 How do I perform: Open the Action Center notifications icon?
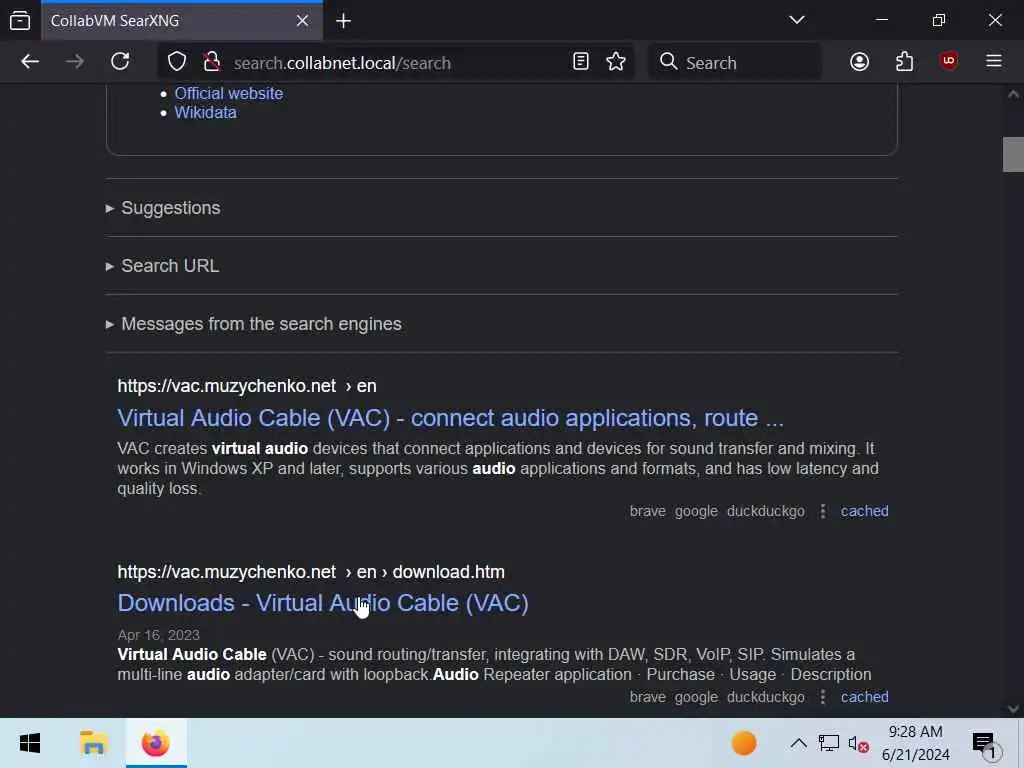click(x=984, y=744)
